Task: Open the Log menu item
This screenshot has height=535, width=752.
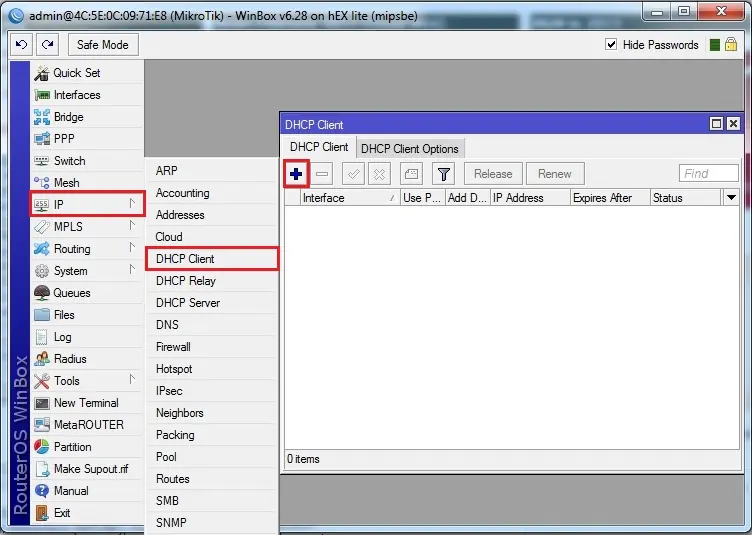Action: (88, 337)
